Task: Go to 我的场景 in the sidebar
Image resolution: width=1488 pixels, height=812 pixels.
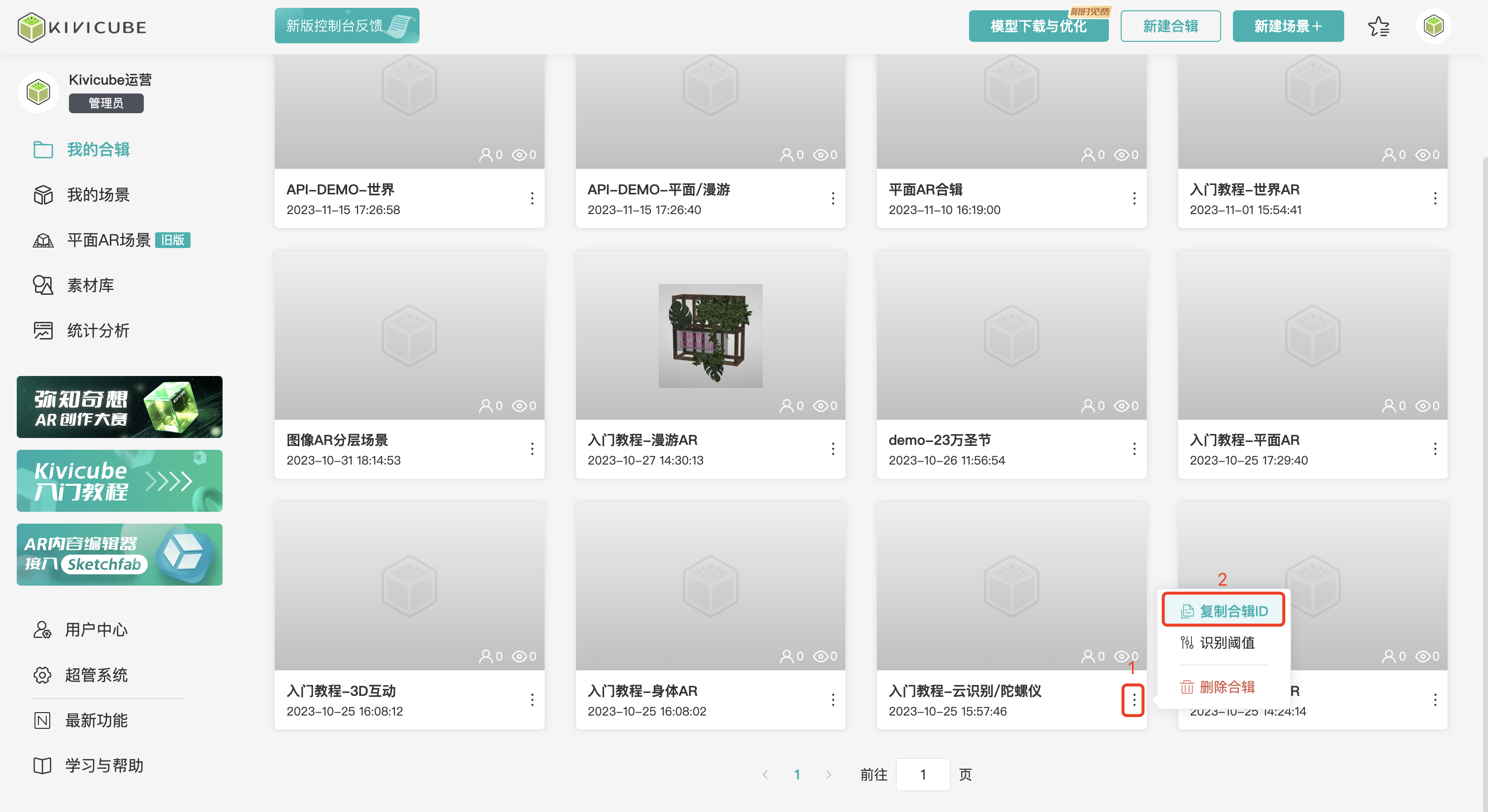Action: 97,194
